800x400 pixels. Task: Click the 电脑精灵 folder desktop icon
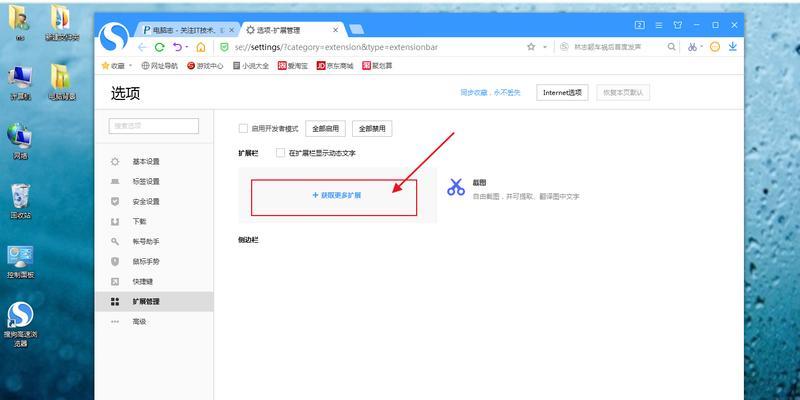tap(61, 84)
